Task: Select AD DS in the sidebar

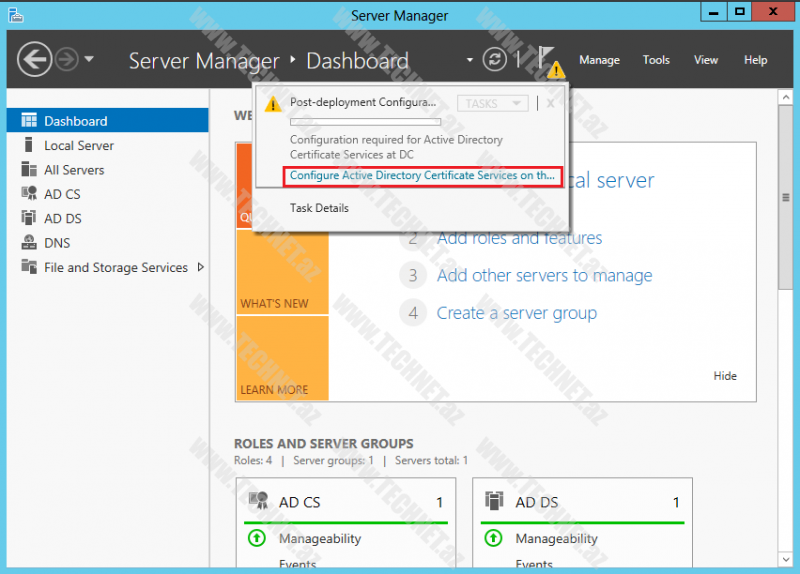Action: (x=63, y=218)
